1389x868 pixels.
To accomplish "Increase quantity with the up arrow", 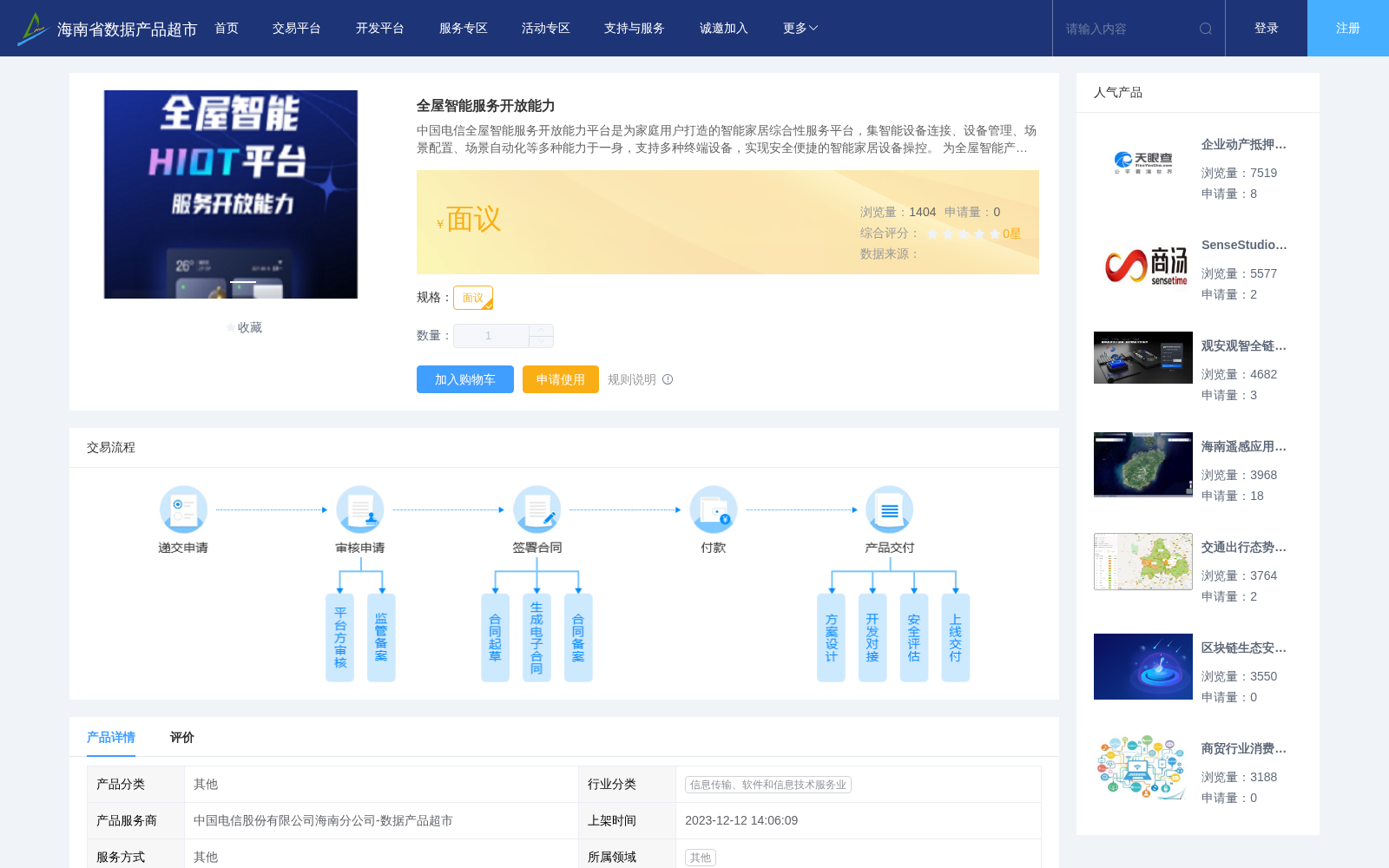I will pos(542,330).
